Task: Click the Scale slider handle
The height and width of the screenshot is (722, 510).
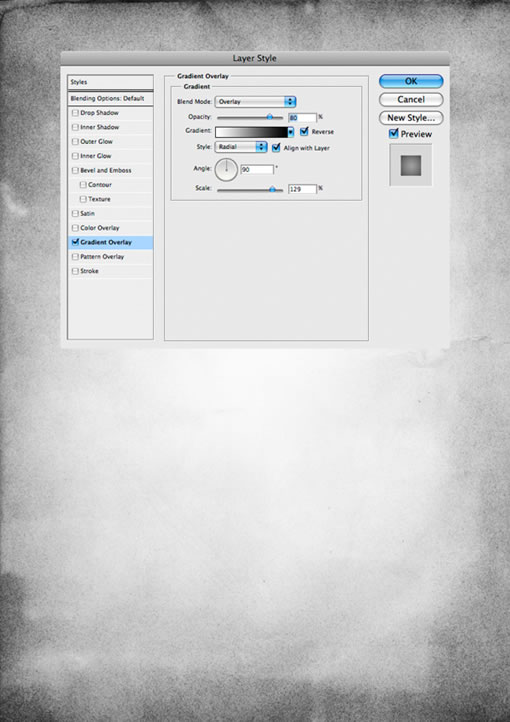Action: point(272,189)
